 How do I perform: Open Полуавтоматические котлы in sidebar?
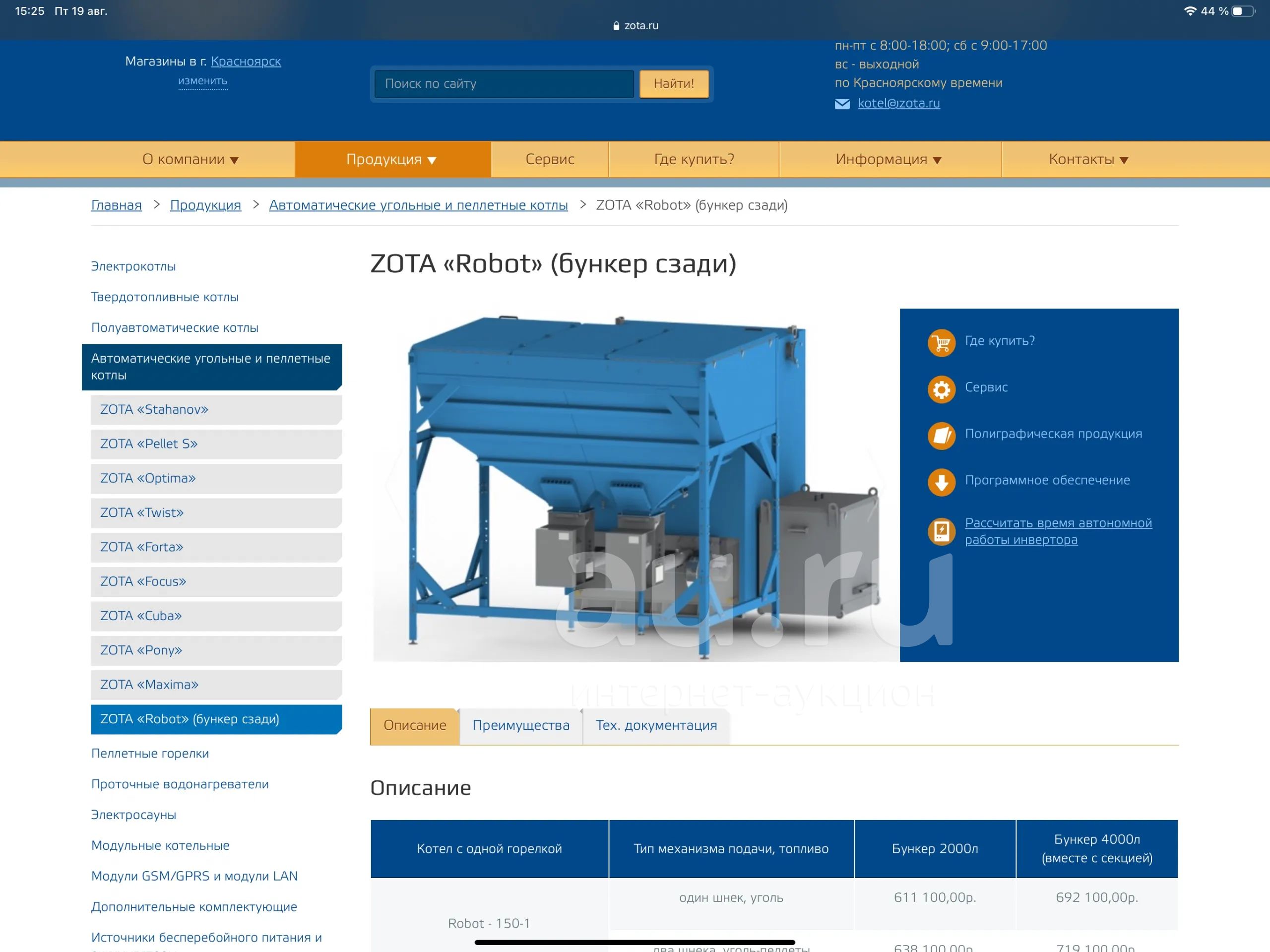(x=175, y=328)
